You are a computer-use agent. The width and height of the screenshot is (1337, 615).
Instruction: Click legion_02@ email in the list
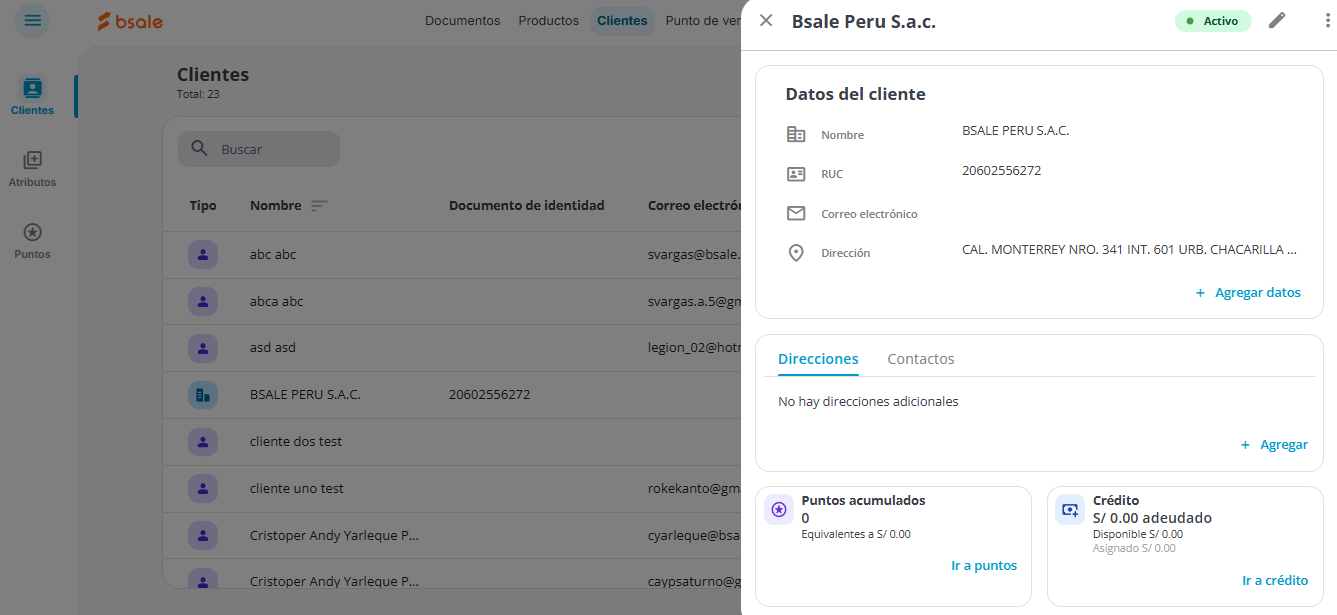click(x=694, y=348)
